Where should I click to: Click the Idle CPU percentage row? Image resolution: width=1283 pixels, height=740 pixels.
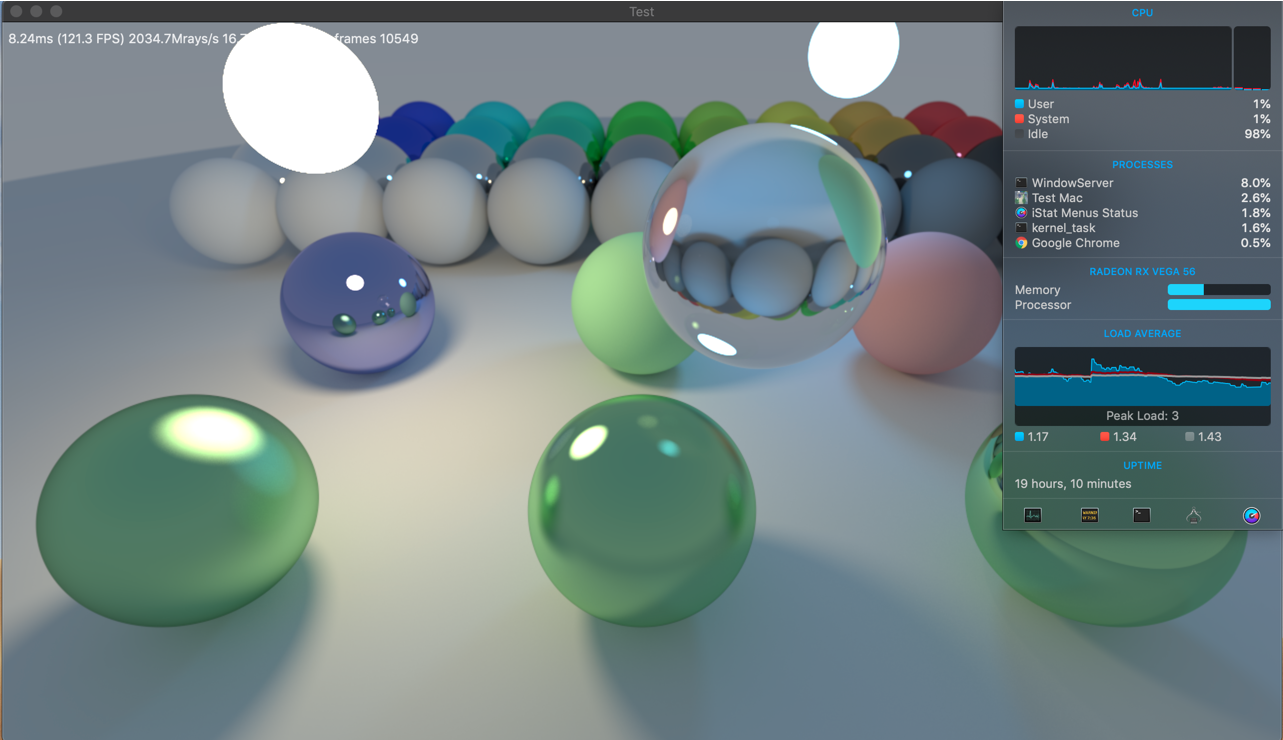click(x=1142, y=134)
